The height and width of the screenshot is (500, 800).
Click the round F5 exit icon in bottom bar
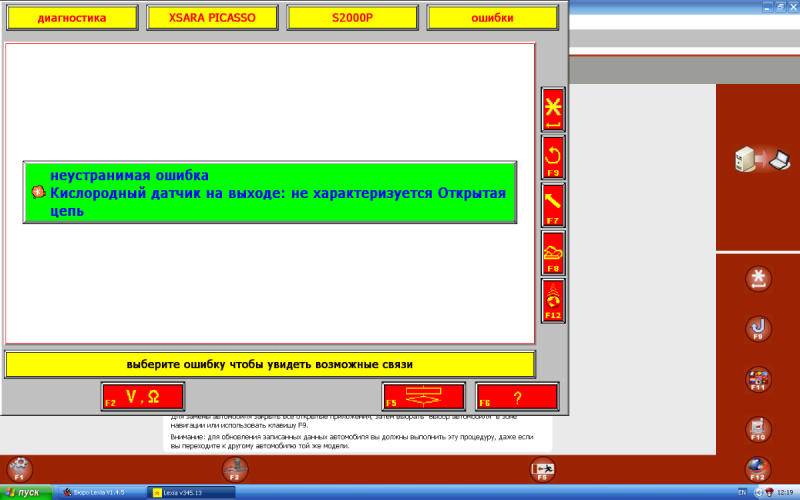542,469
